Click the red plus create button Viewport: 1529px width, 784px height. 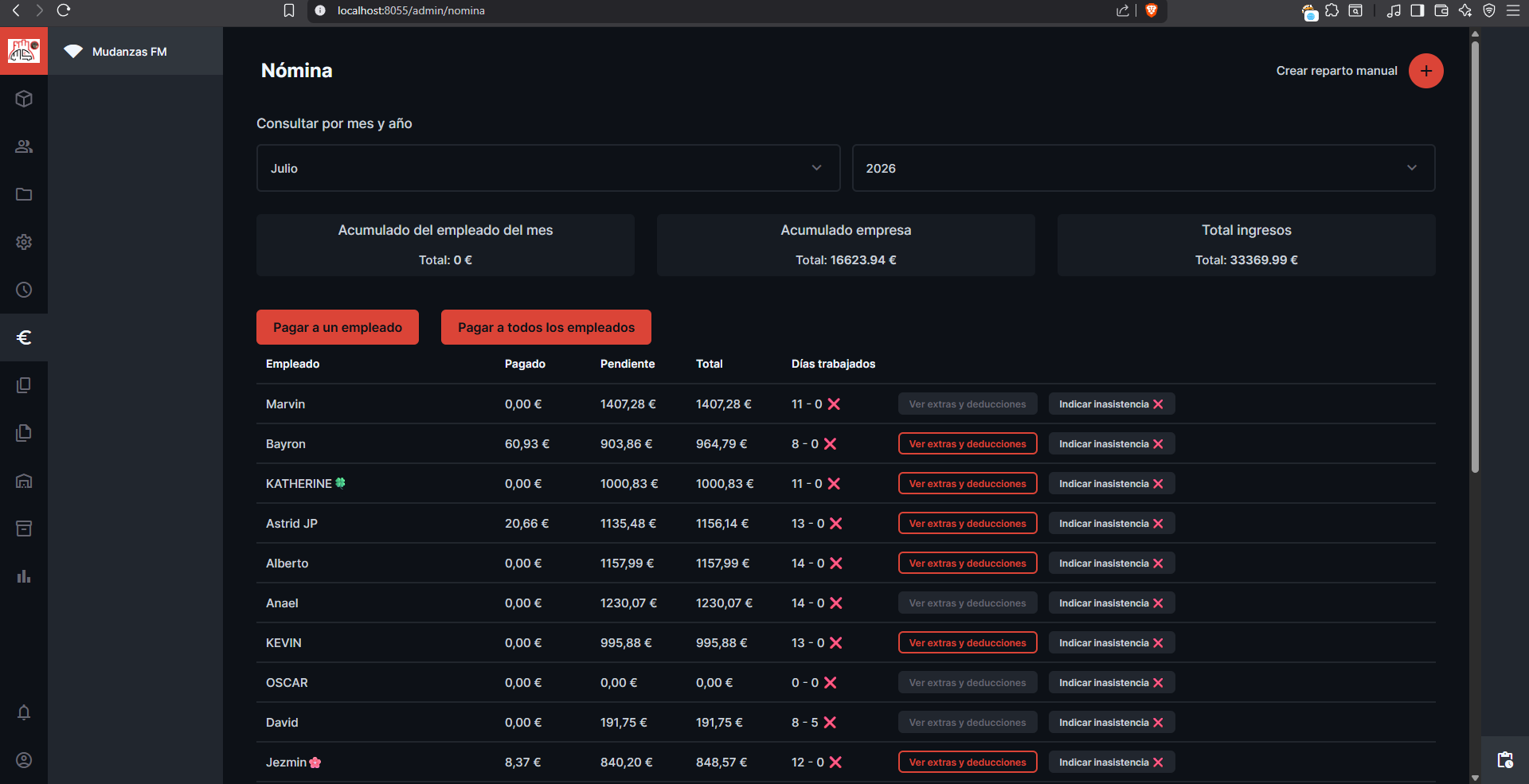(1425, 71)
